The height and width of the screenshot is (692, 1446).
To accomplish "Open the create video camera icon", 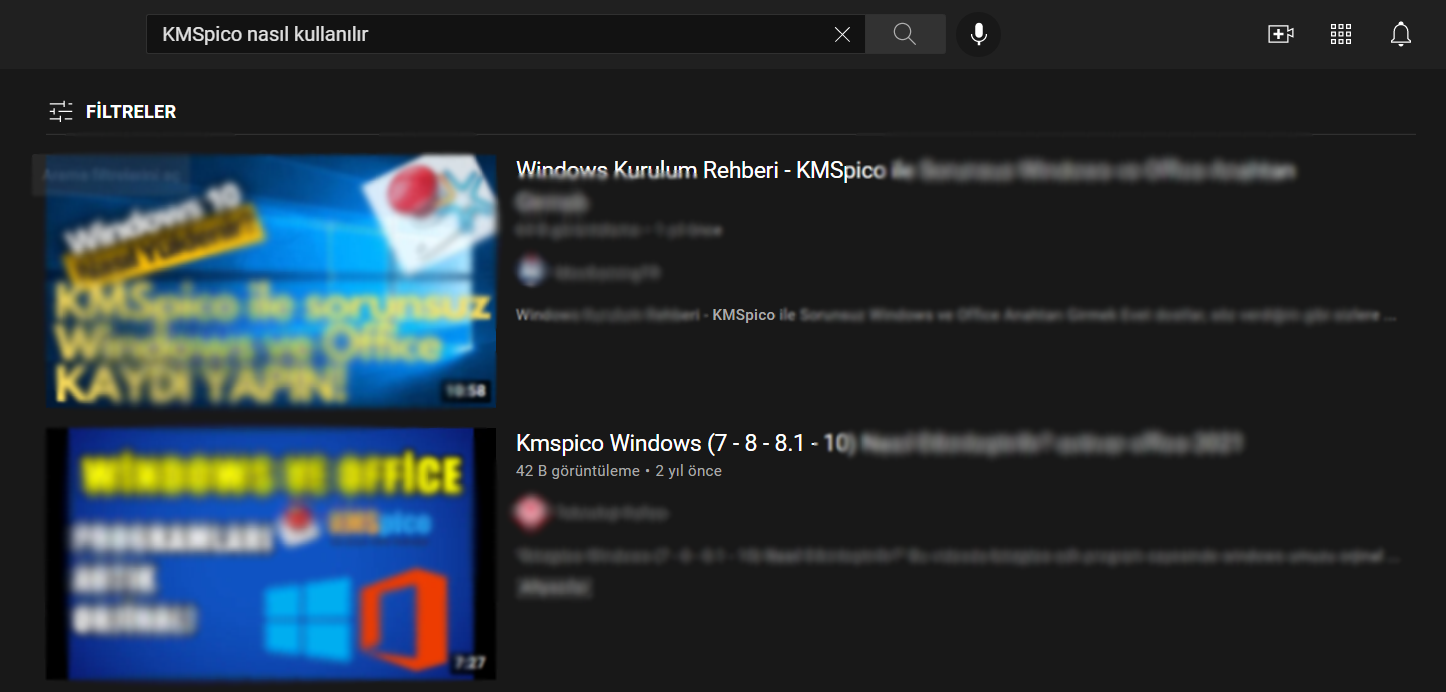I will click(1280, 35).
